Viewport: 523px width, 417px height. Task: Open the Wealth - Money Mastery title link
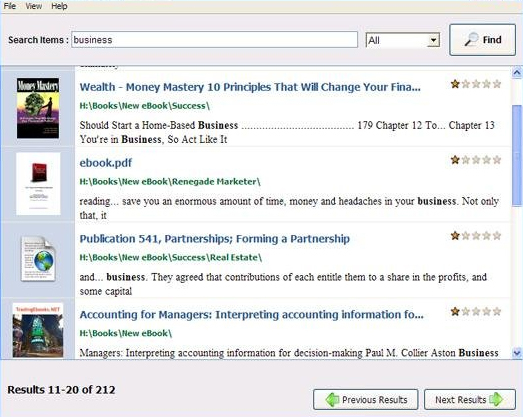pyautogui.click(x=250, y=87)
